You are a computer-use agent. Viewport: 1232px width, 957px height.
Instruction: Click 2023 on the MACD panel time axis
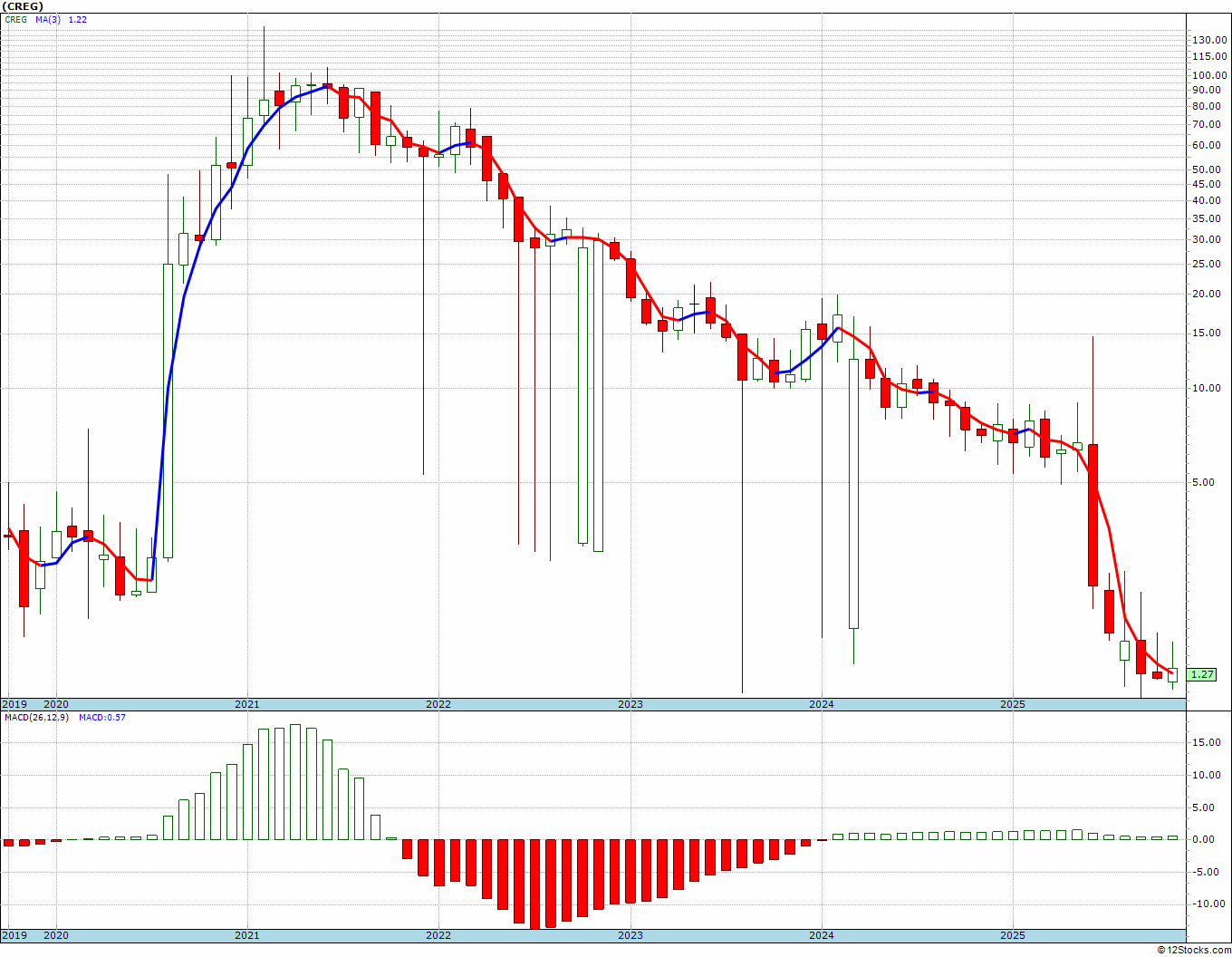coord(630,935)
